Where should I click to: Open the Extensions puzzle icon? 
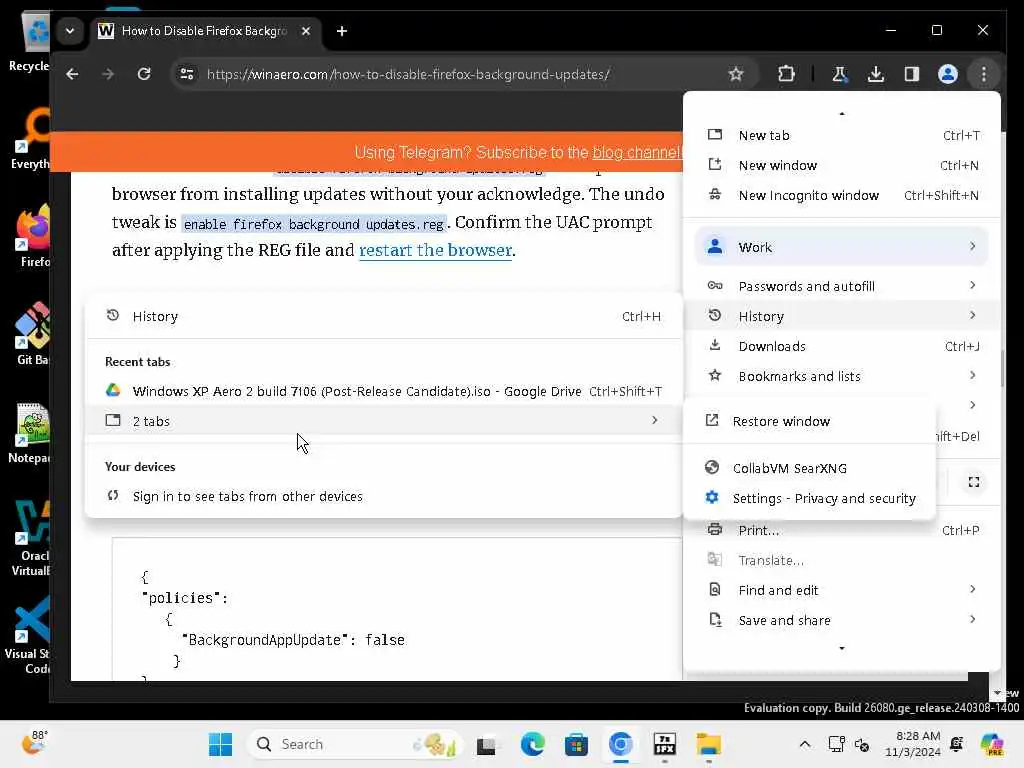click(x=786, y=74)
